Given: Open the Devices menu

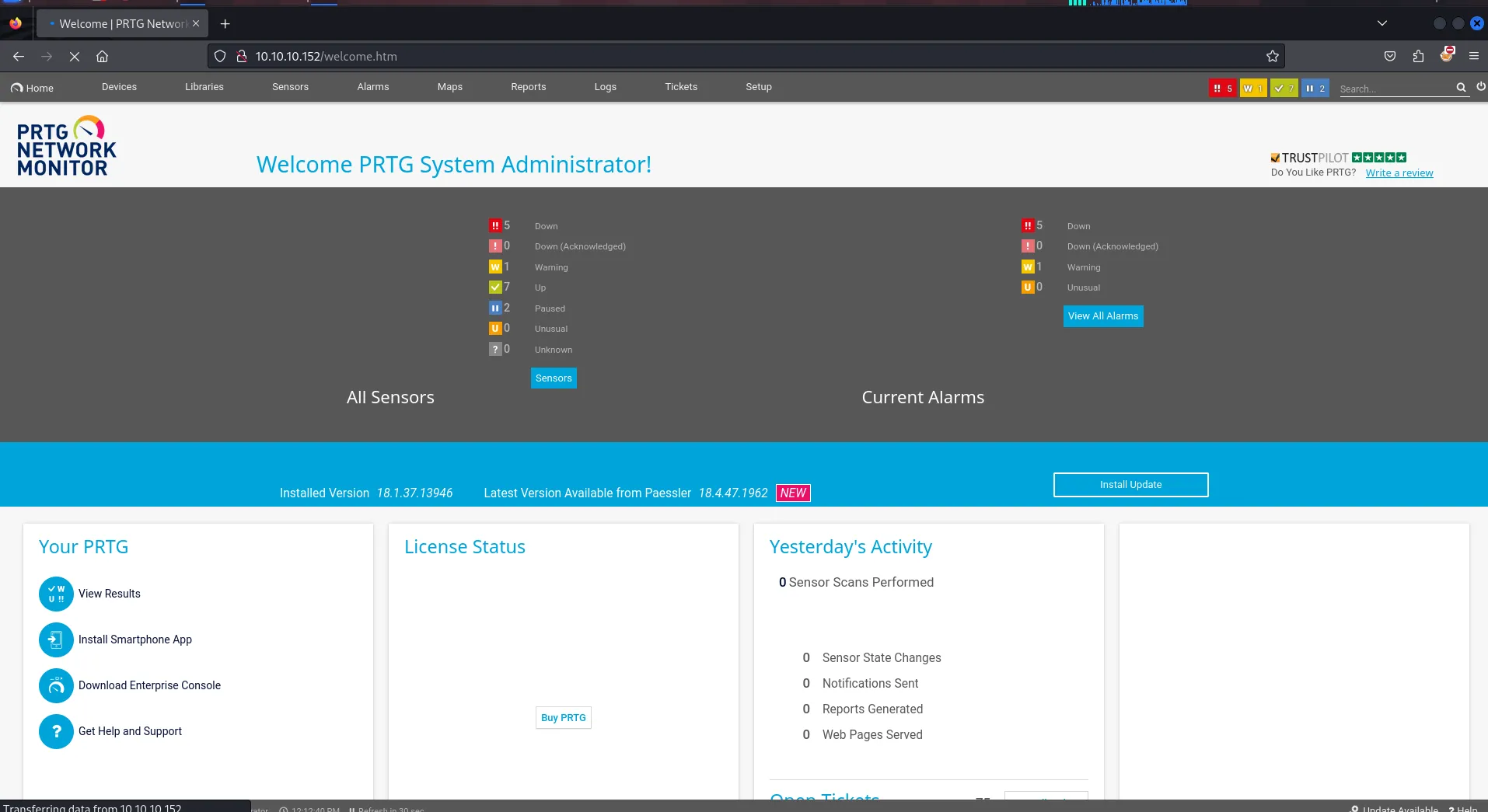Looking at the screenshot, I should click(119, 87).
